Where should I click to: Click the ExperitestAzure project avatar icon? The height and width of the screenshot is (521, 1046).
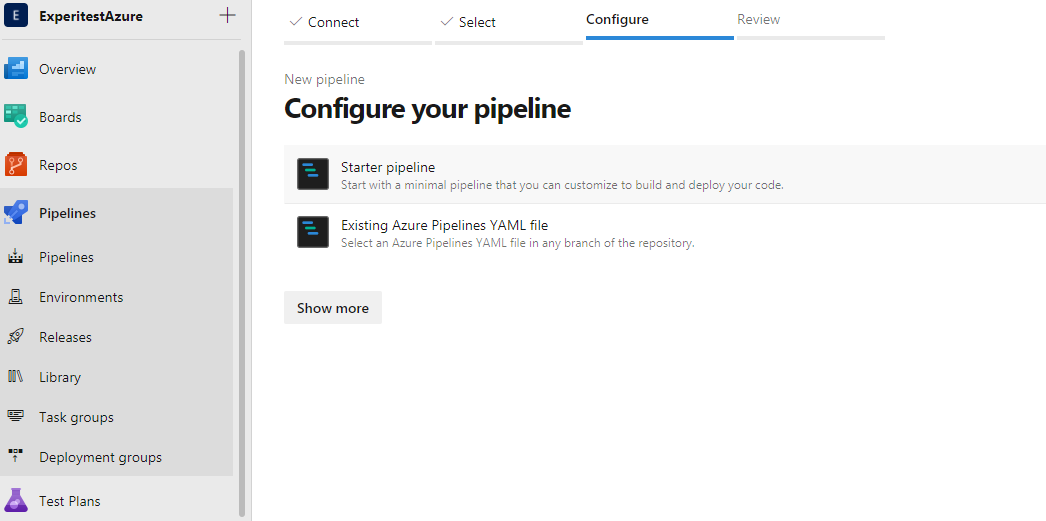[x=16, y=15]
